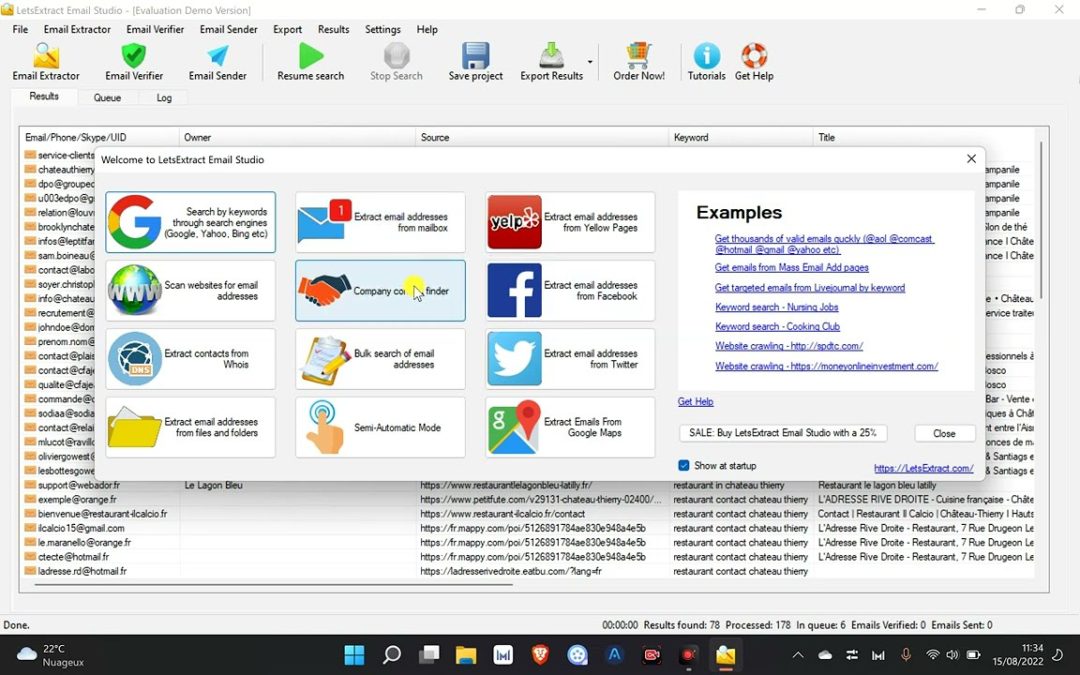Open the Email Sender menu
1080x675 pixels.
229,30
